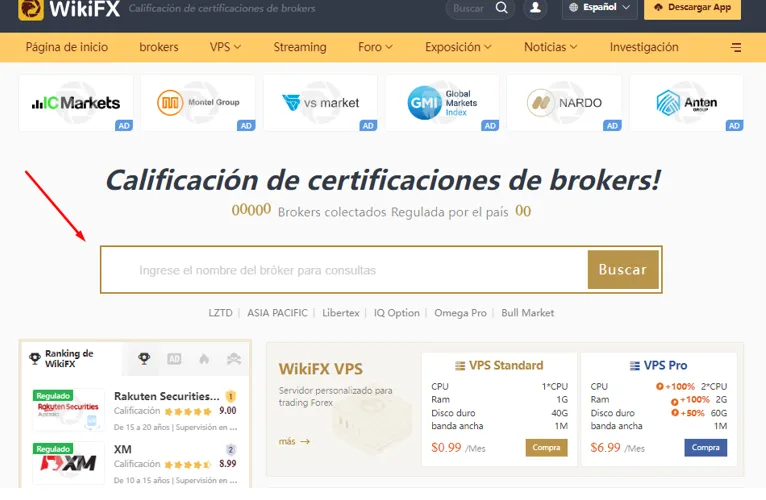Click Rakuten rating value 9.00
Screen dimensions: 766x500
tap(228, 411)
